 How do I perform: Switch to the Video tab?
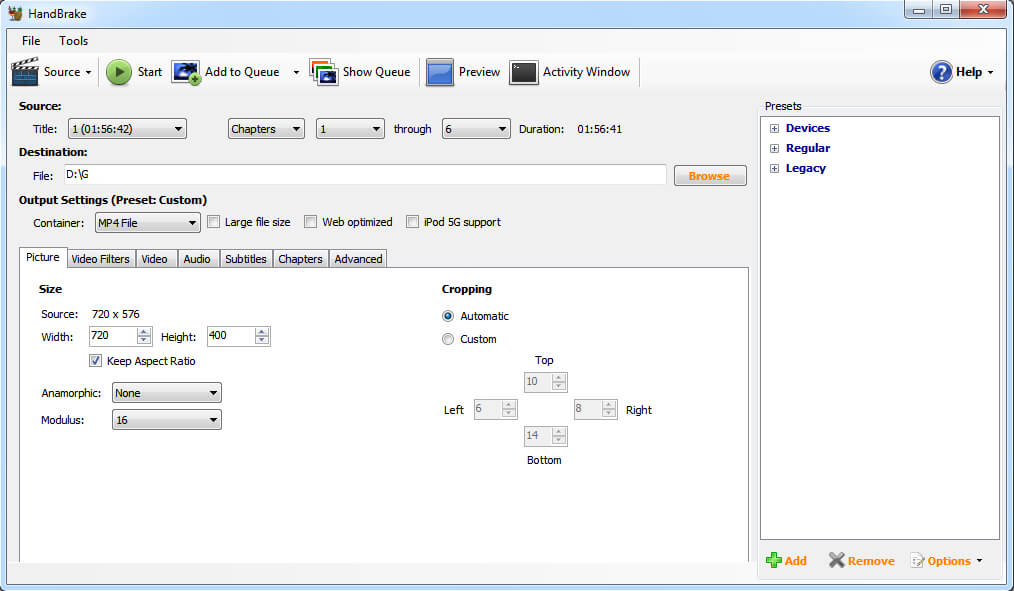(x=155, y=259)
